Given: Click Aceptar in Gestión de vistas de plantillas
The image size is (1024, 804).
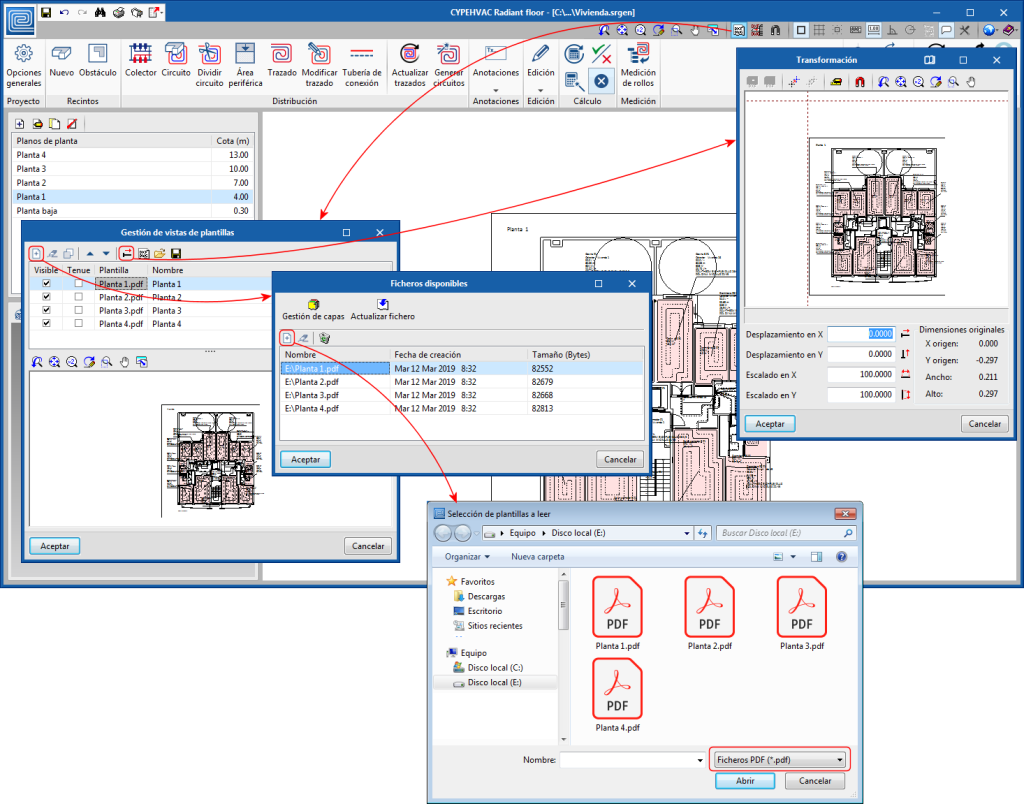Looking at the screenshot, I should [55, 546].
